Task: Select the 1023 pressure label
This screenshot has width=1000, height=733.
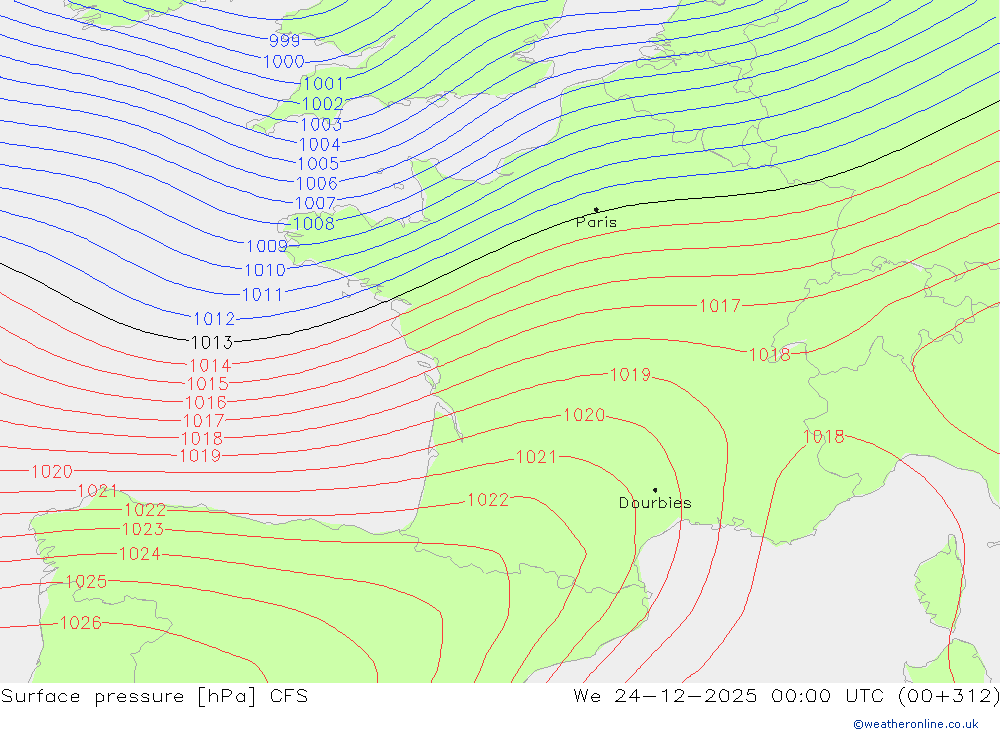Action: [143, 529]
